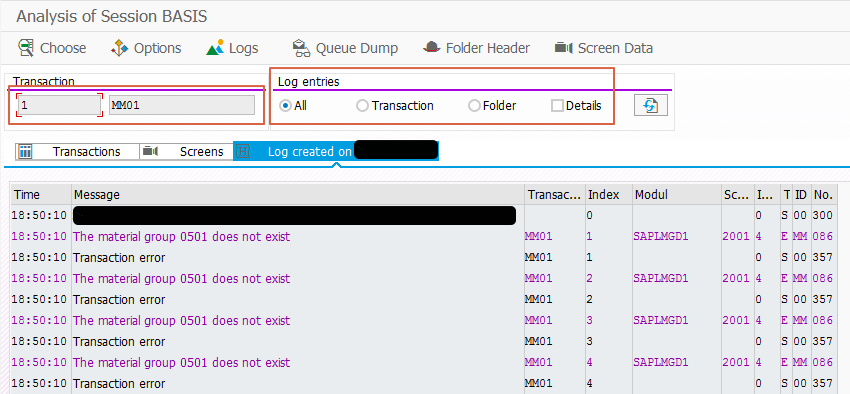Click the icon before Log created on
Image resolution: width=850 pixels, height=394 pixels.
click(243, 152)
